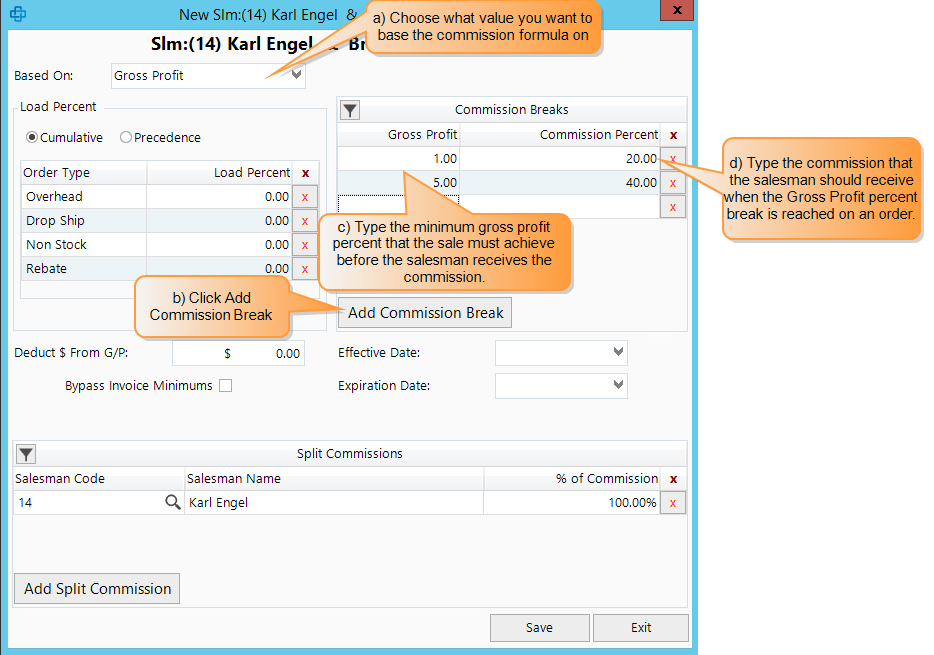The image size is (934, 655).
Task: Click the Add Split Commission button
Action: [96, 588]
